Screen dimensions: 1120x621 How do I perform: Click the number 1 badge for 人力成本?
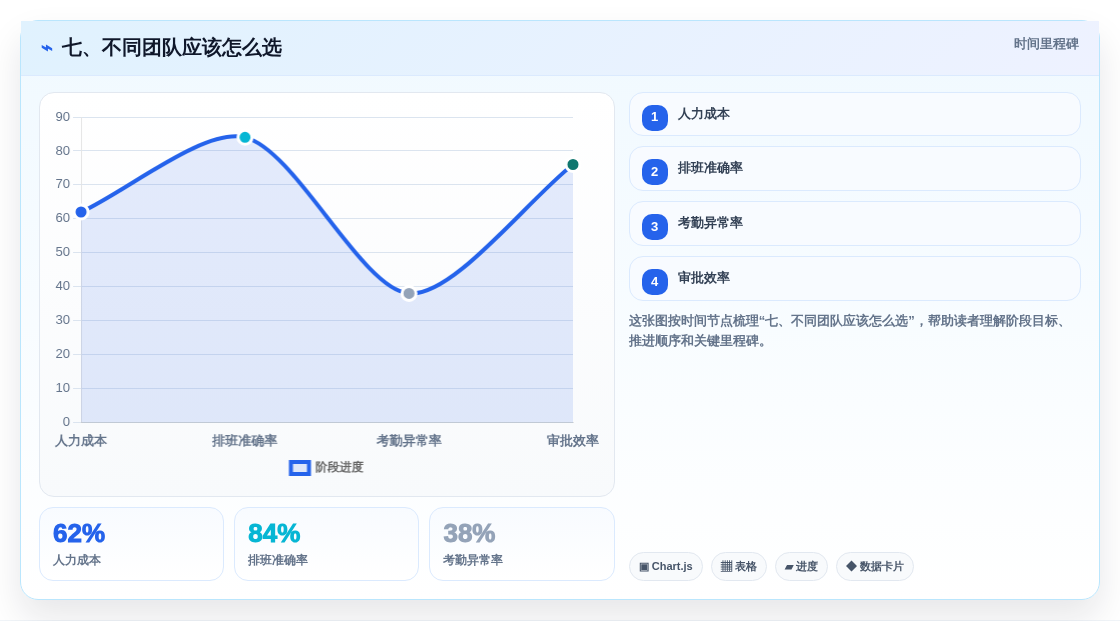pyautogui.click(x=654, y=117)
